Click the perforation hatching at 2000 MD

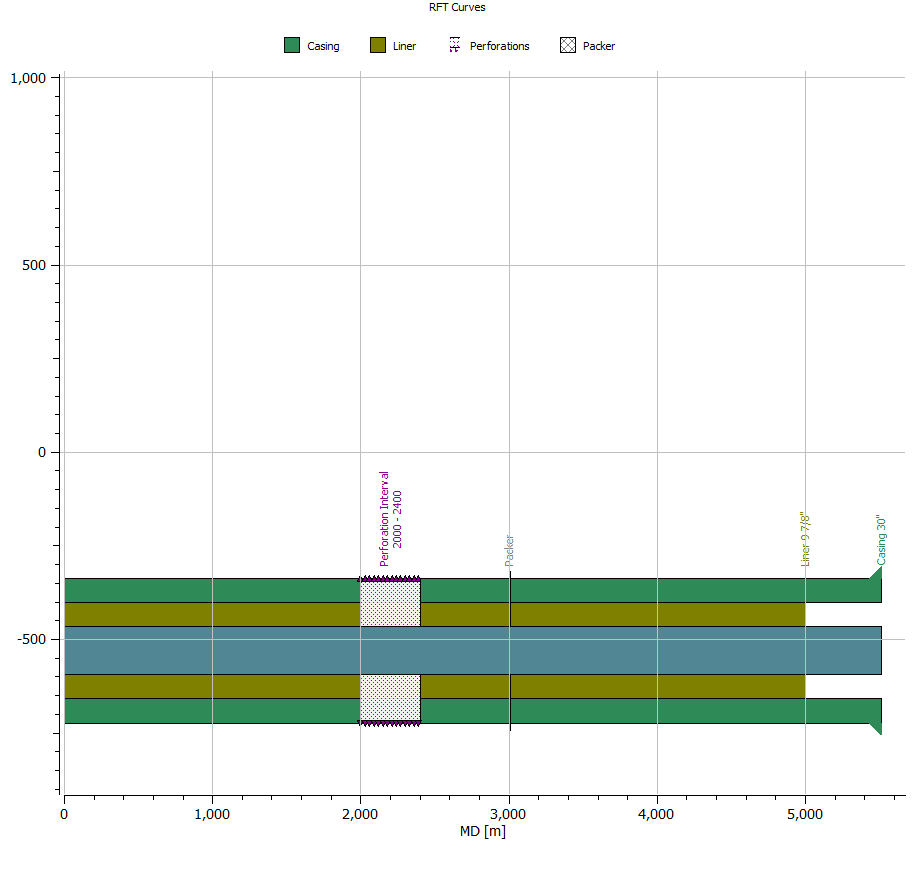[x=390, y=578]
